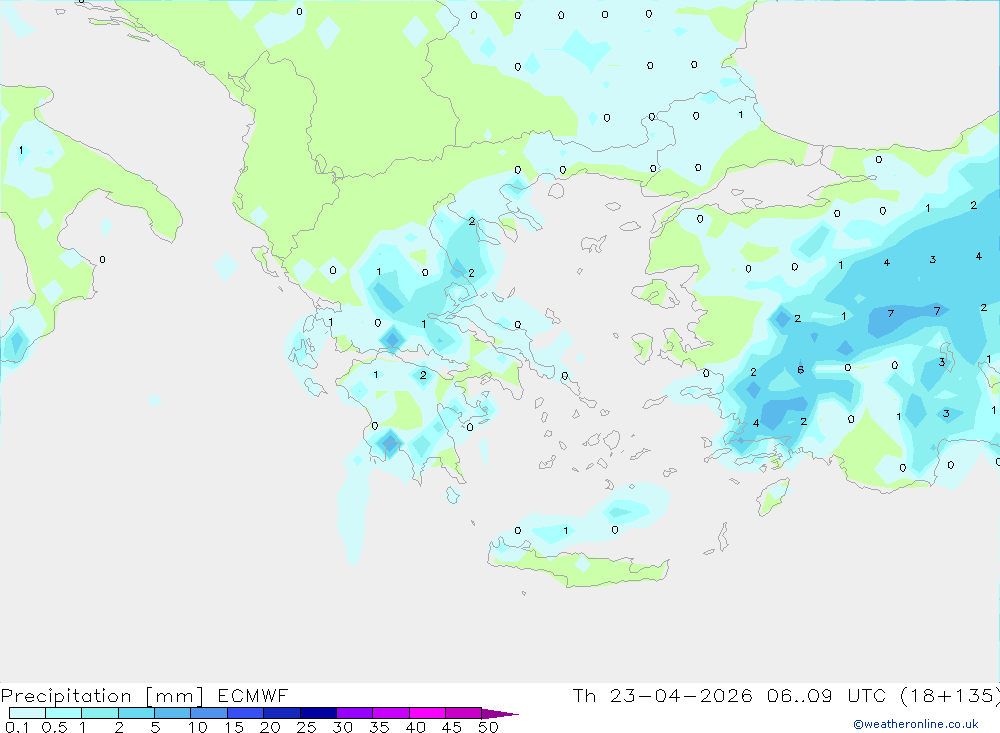Select the 35–40 mm legend color swatch
The image size is (1000, 733).
coord(391,713)
